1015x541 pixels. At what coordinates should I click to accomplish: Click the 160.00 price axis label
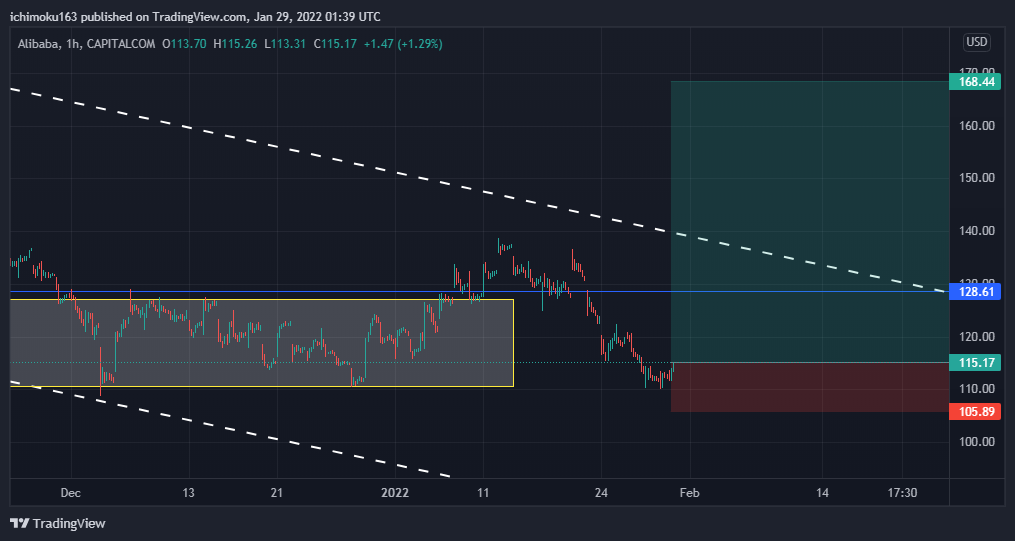click(x=977, y=126)
